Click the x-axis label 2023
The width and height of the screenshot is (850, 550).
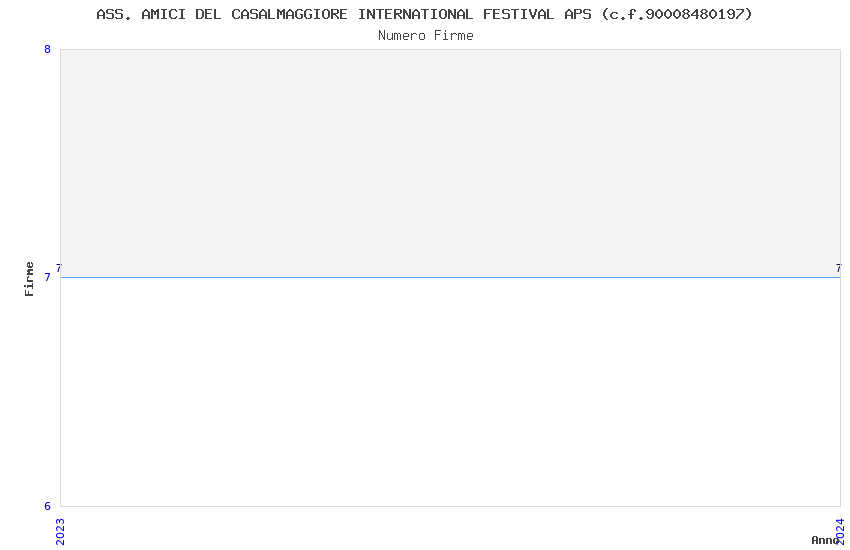coord(60,532)
